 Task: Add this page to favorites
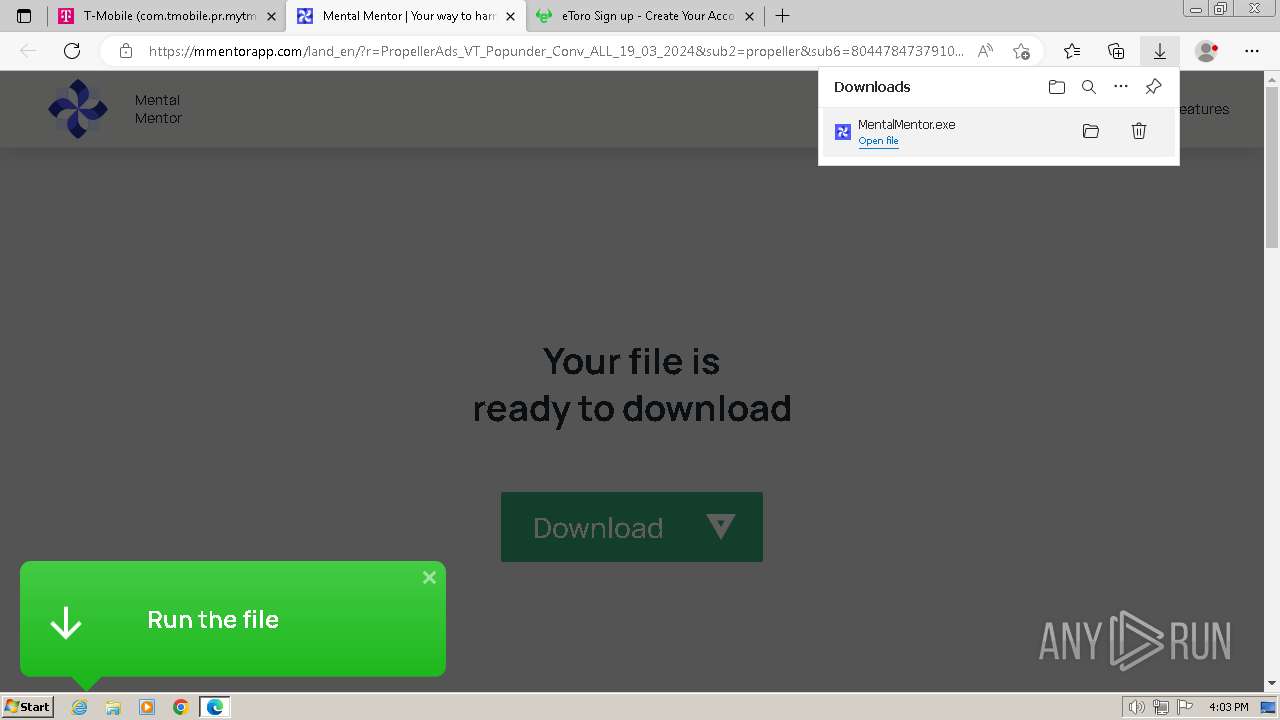1020,51
